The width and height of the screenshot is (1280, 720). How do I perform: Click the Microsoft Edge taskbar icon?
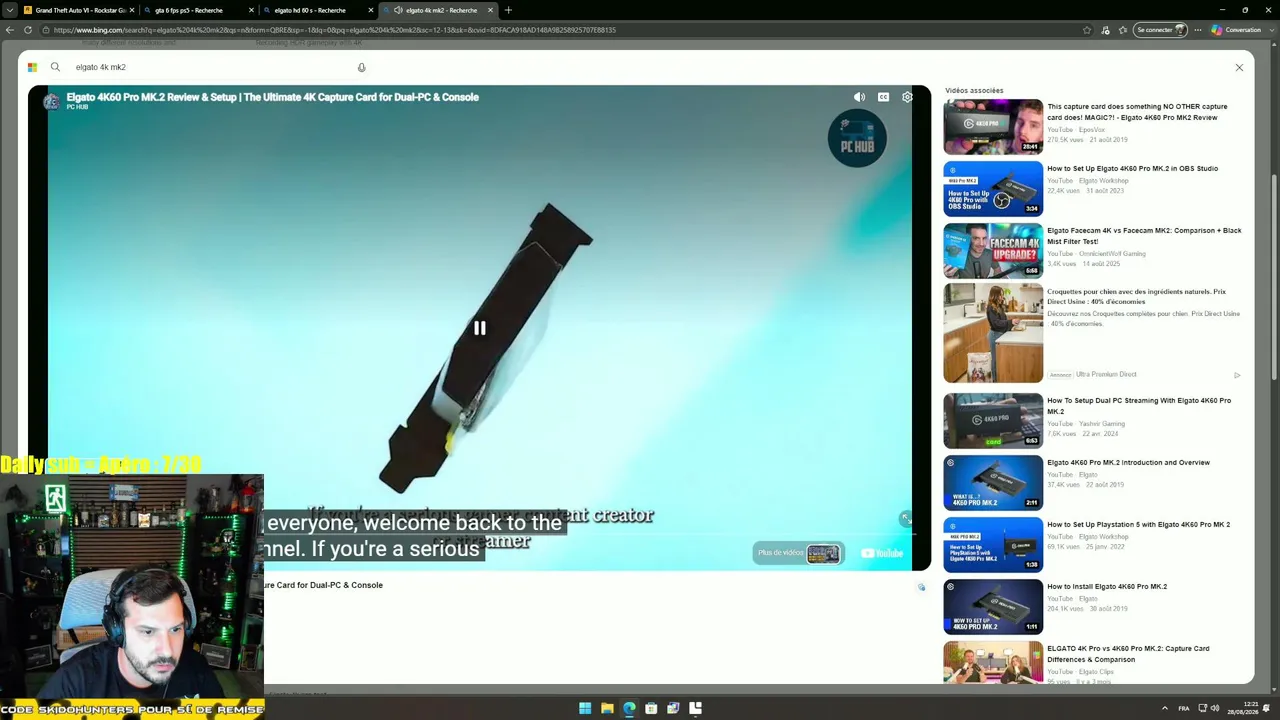[629, 708]
